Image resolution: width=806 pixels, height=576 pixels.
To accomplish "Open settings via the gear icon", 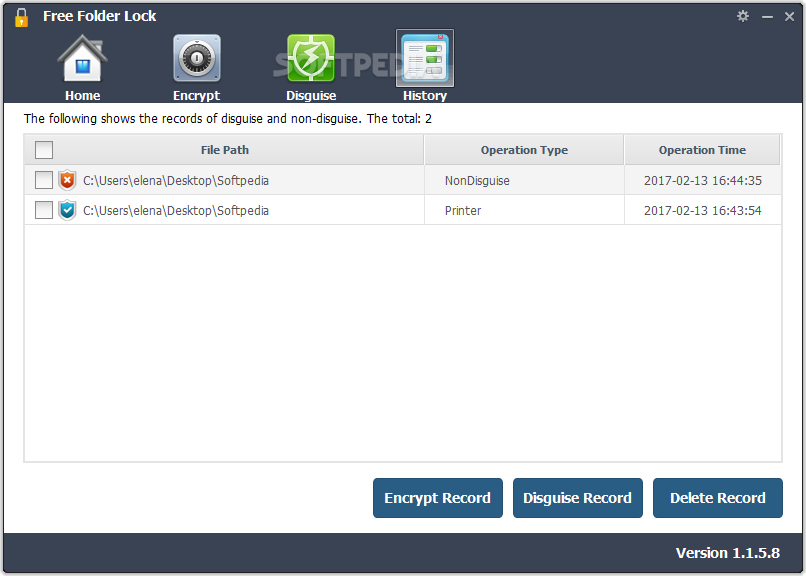I will [743, 16].
